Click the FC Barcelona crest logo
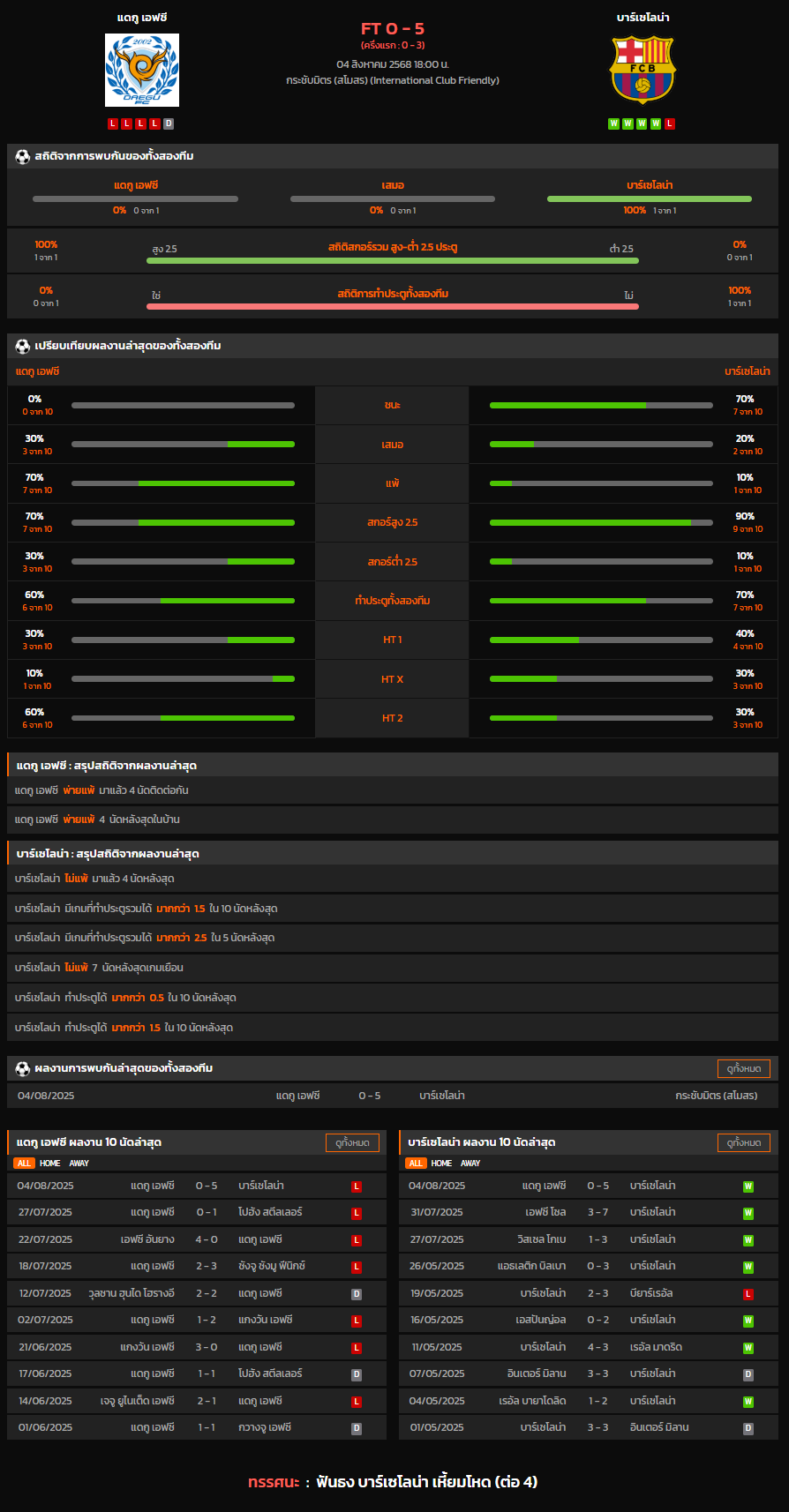 [x=642, y=70]
